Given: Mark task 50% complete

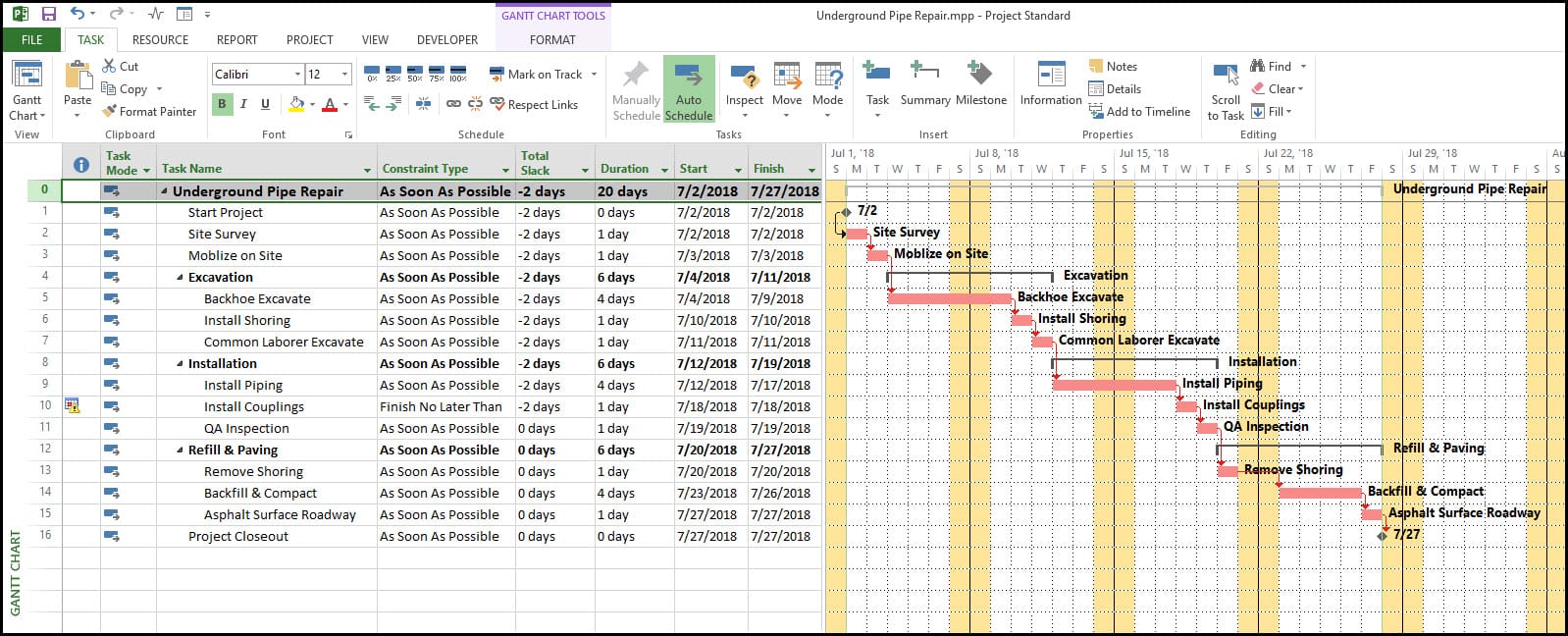Looking at the screenshot, I should pos(415,75).
